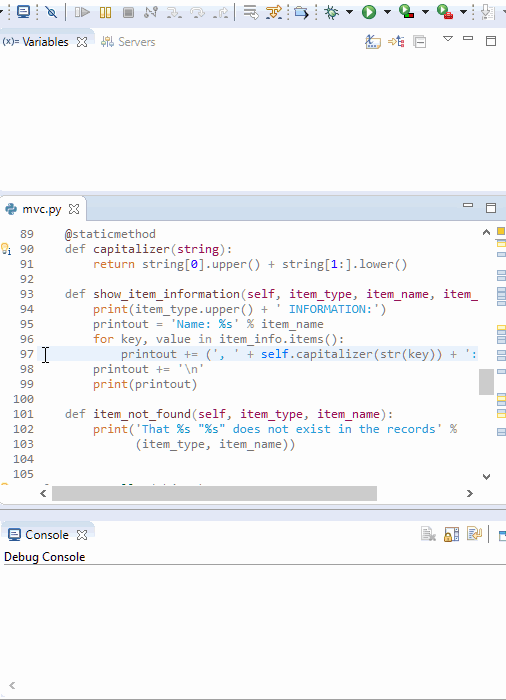Close the mvc.py editor tab

coord(74,209)
